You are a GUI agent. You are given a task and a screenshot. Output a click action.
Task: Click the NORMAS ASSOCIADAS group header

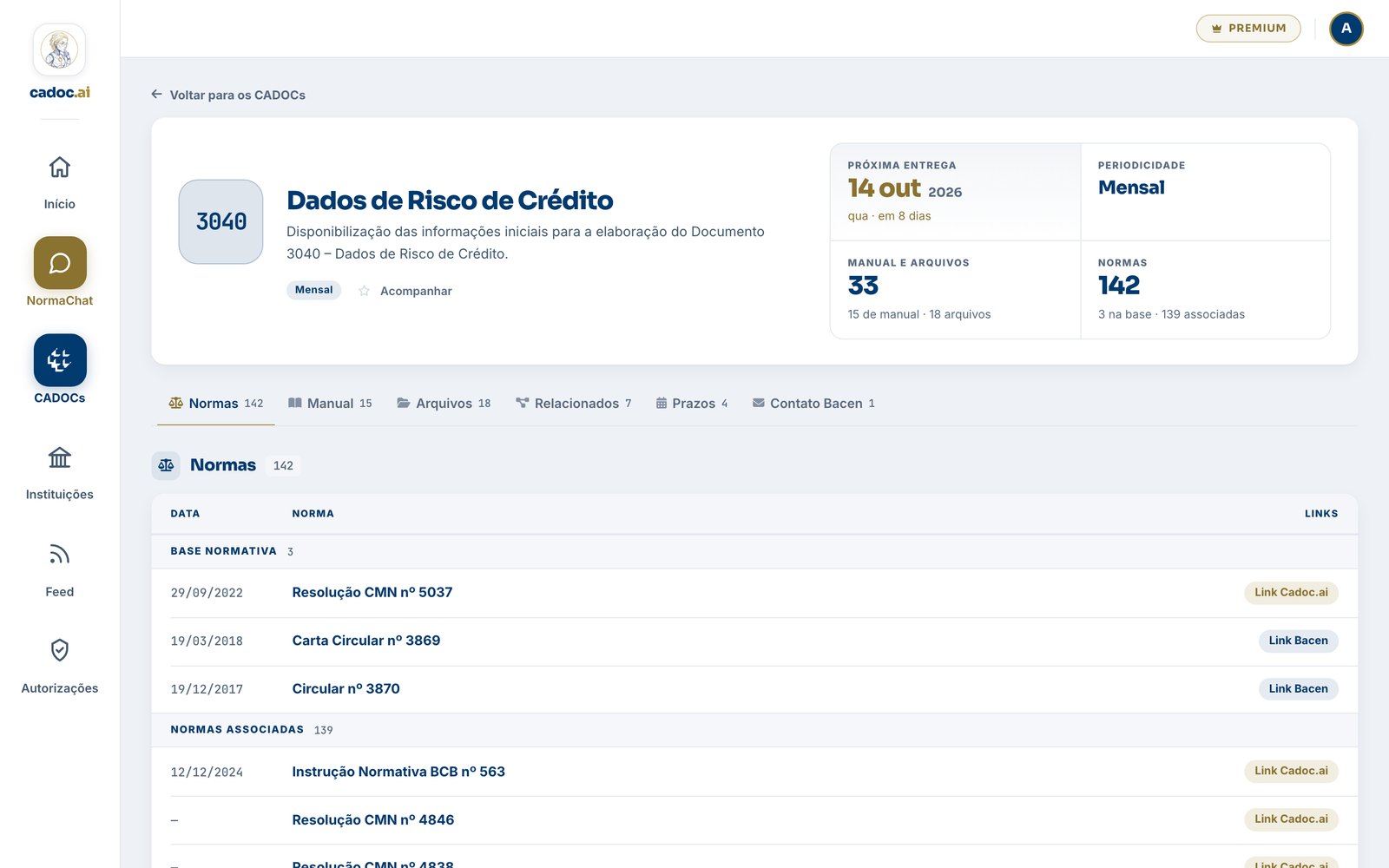click(x=754, y=730)
